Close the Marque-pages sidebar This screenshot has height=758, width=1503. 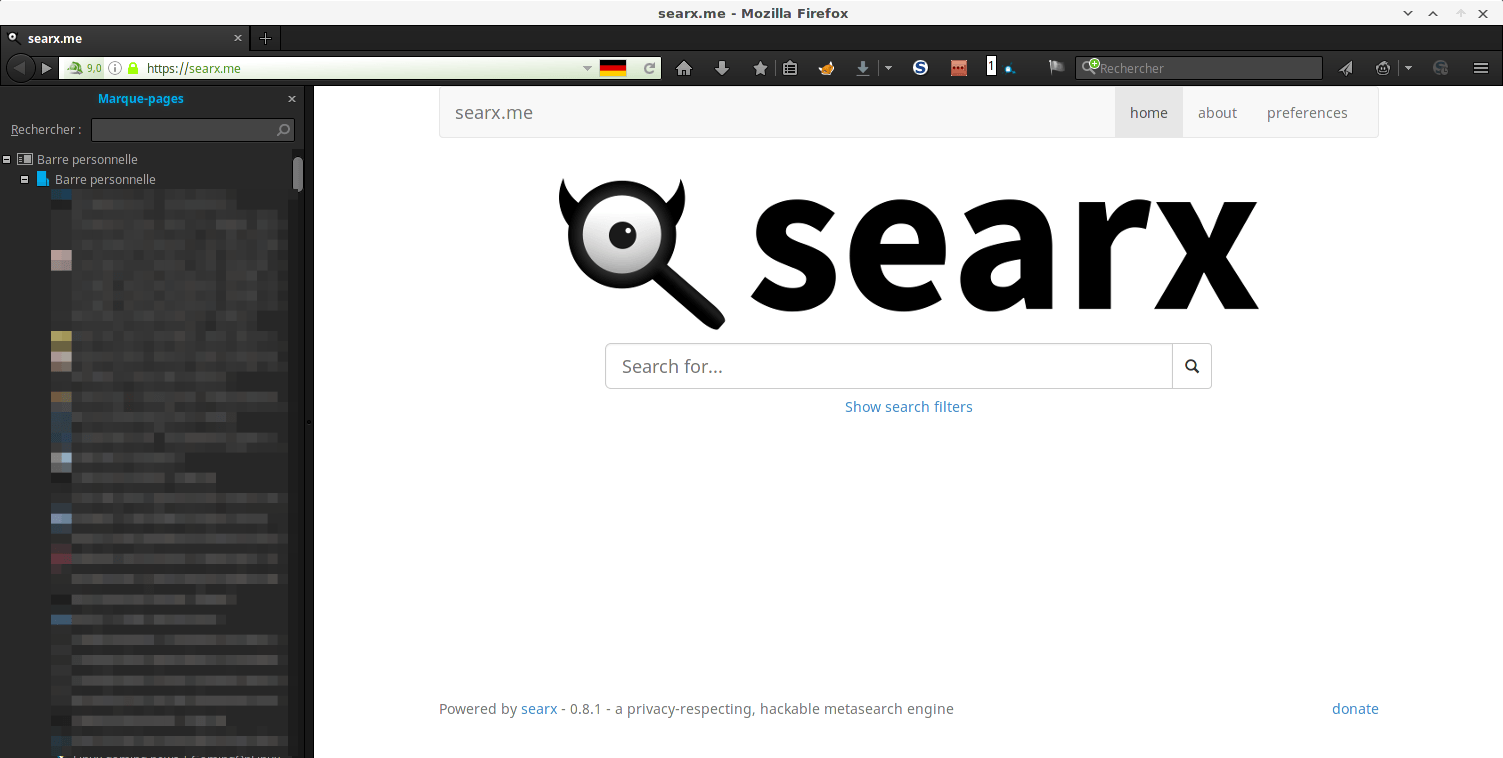292,99
